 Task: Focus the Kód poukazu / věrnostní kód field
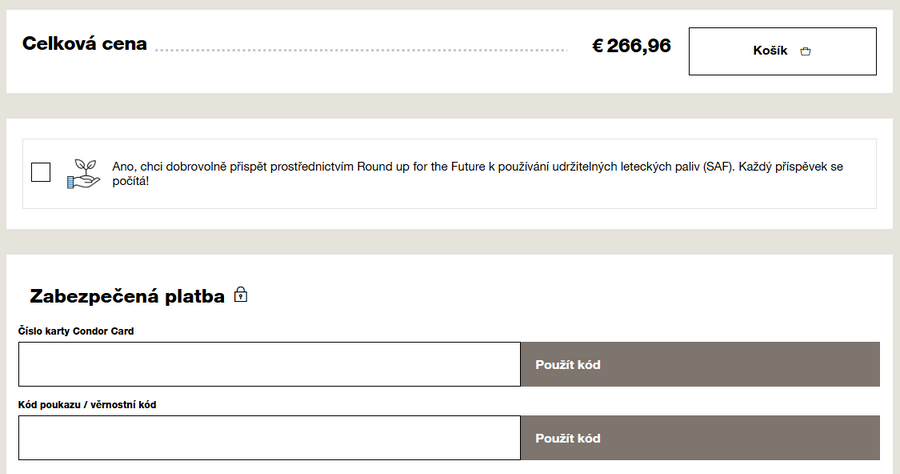point(269,438)
